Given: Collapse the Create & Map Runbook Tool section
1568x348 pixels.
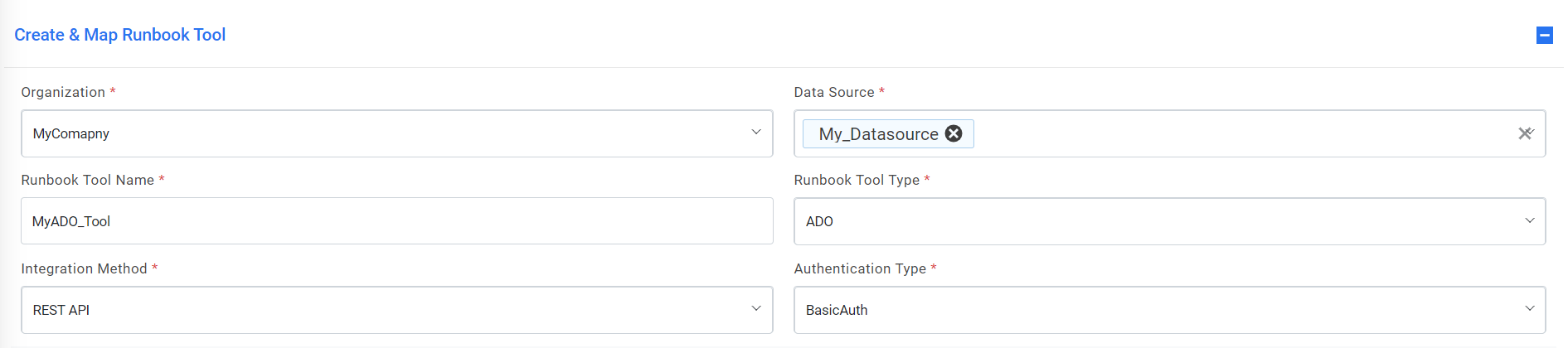Looking at the screenshot, I should [1544, 35].
